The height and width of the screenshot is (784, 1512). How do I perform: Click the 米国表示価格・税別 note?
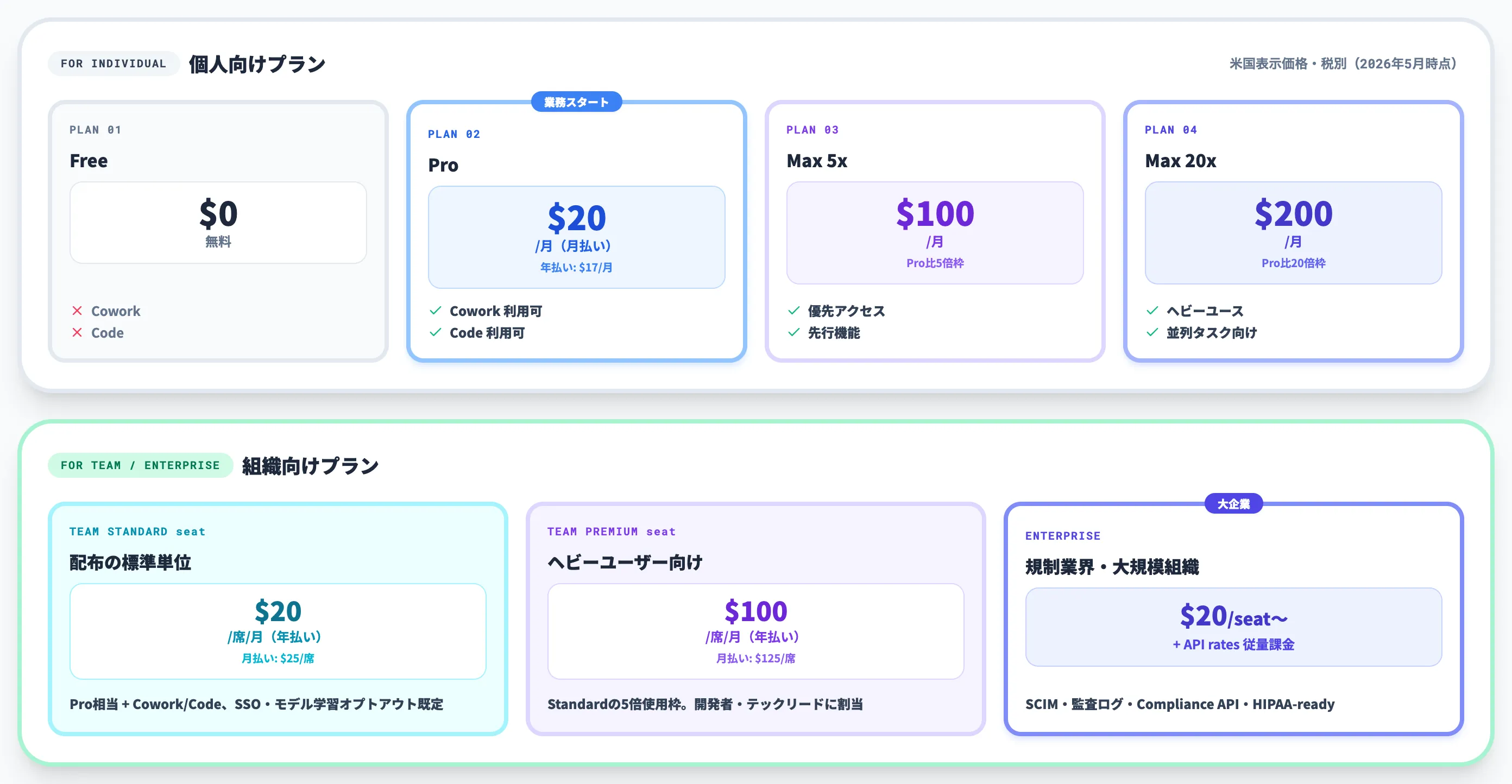tap(1343, 64)
